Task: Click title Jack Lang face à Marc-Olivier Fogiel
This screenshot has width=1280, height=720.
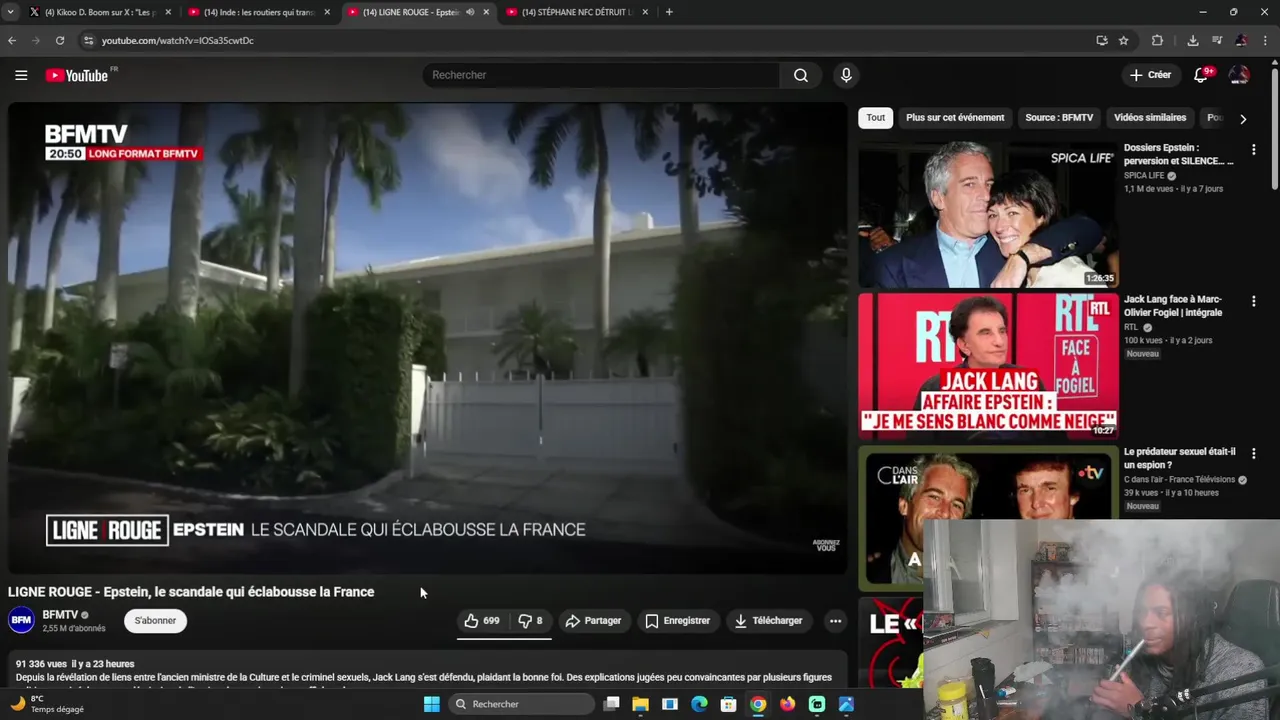Action: click(1173, 306)
